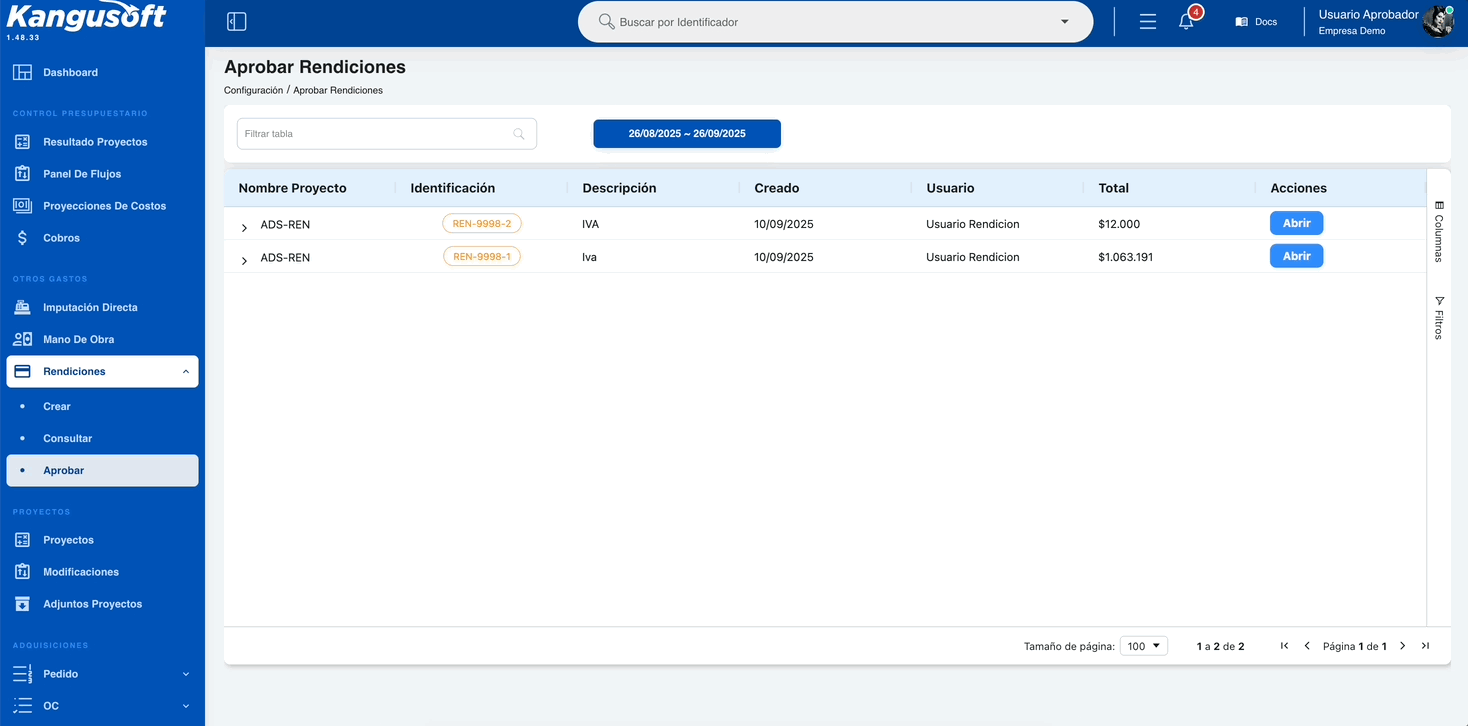Click the Pedido list icon
The width and height of the screenshot is (1468, 726).
coord(22,674)
